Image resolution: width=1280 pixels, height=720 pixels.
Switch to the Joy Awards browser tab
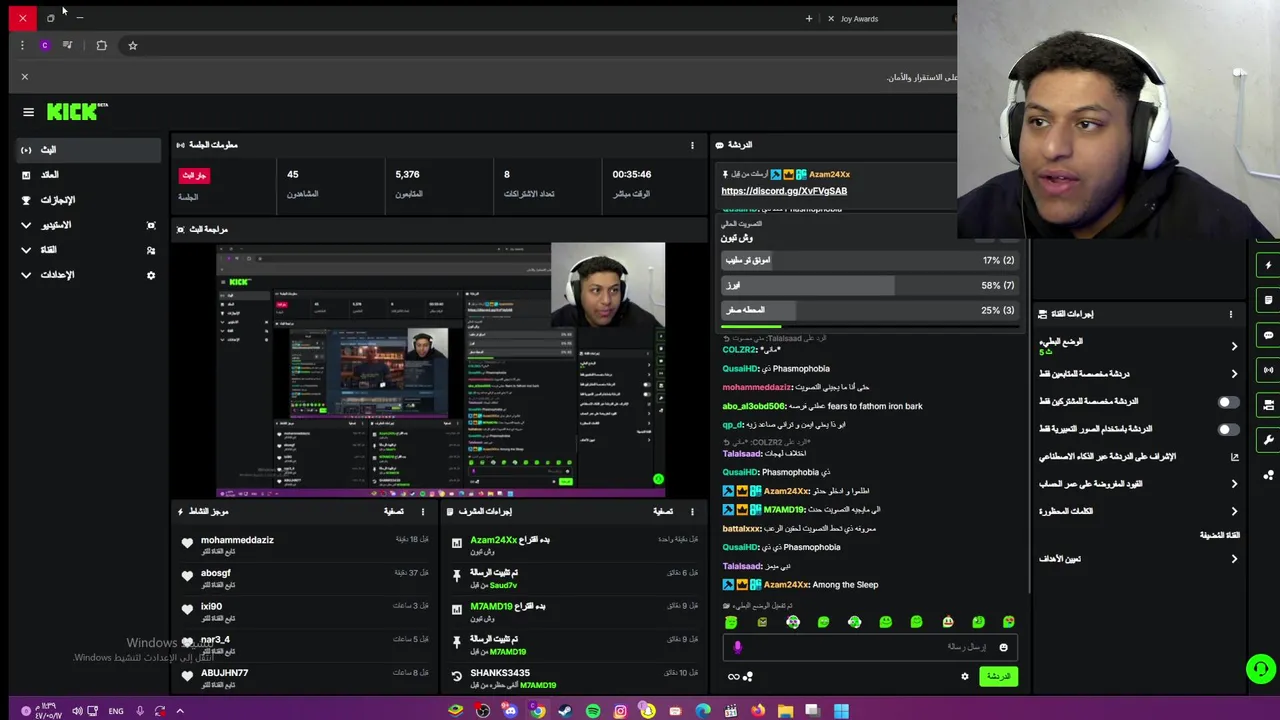[859, 18]
